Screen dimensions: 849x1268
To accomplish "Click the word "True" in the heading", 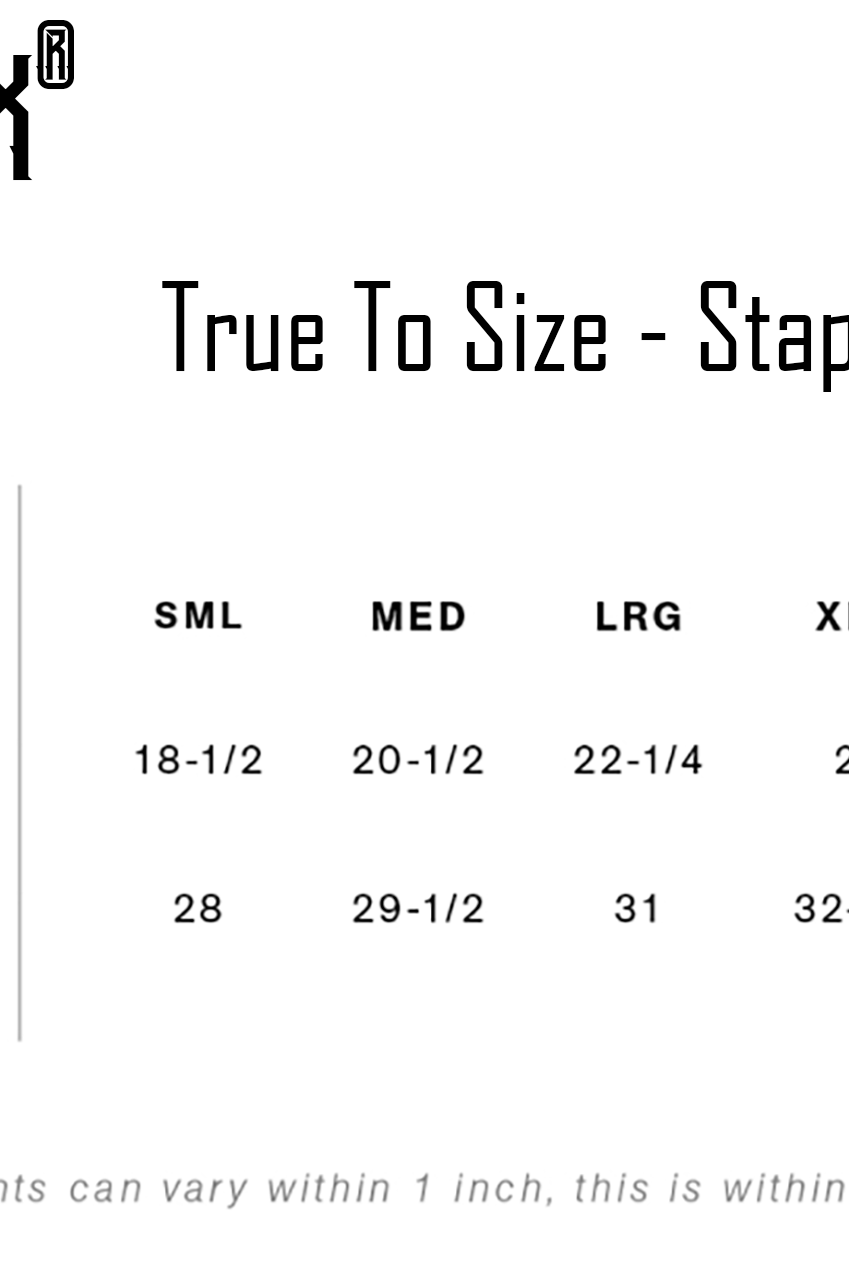I will tap(244, 328).
